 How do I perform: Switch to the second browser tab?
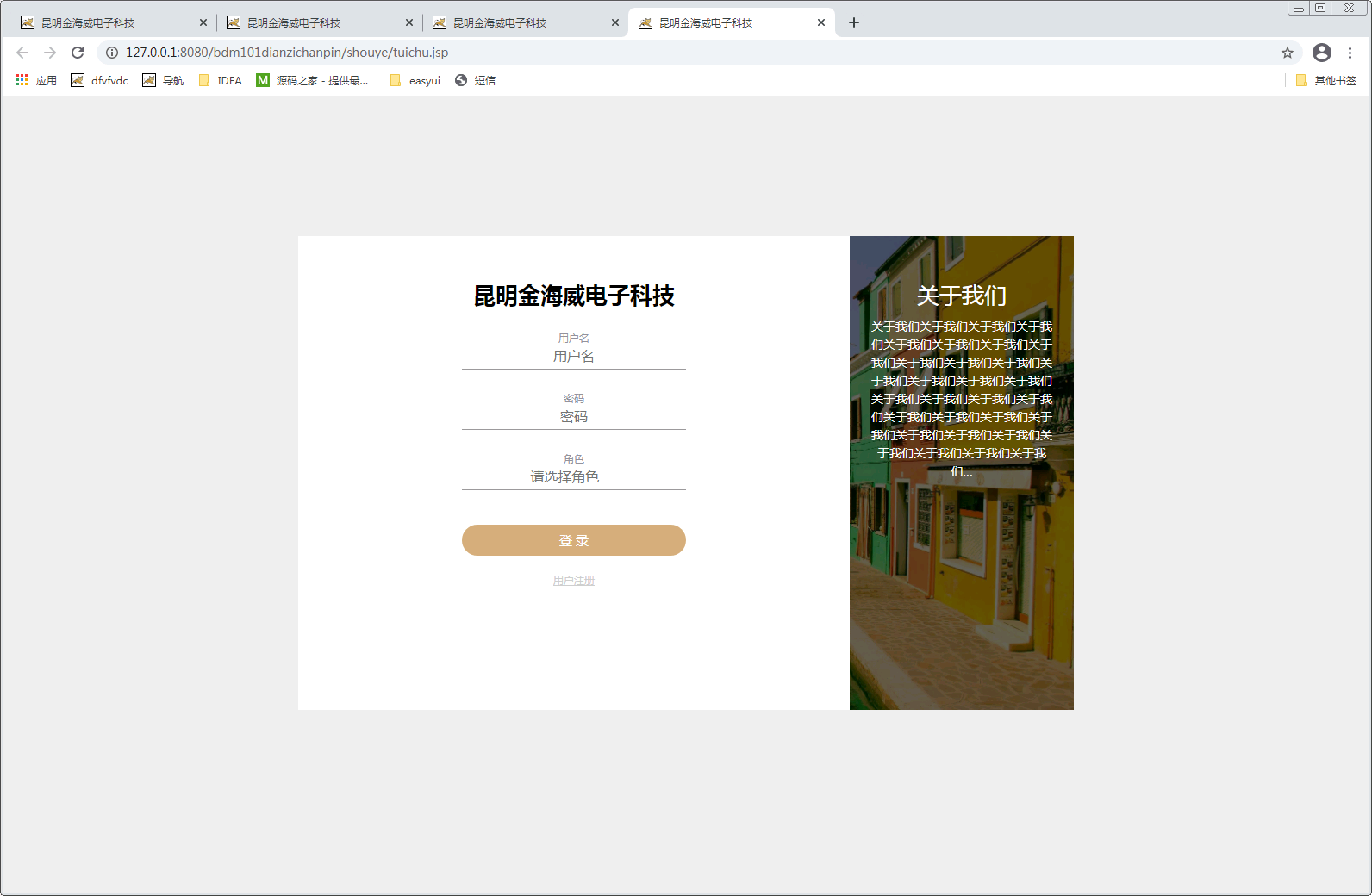(319, 22)
